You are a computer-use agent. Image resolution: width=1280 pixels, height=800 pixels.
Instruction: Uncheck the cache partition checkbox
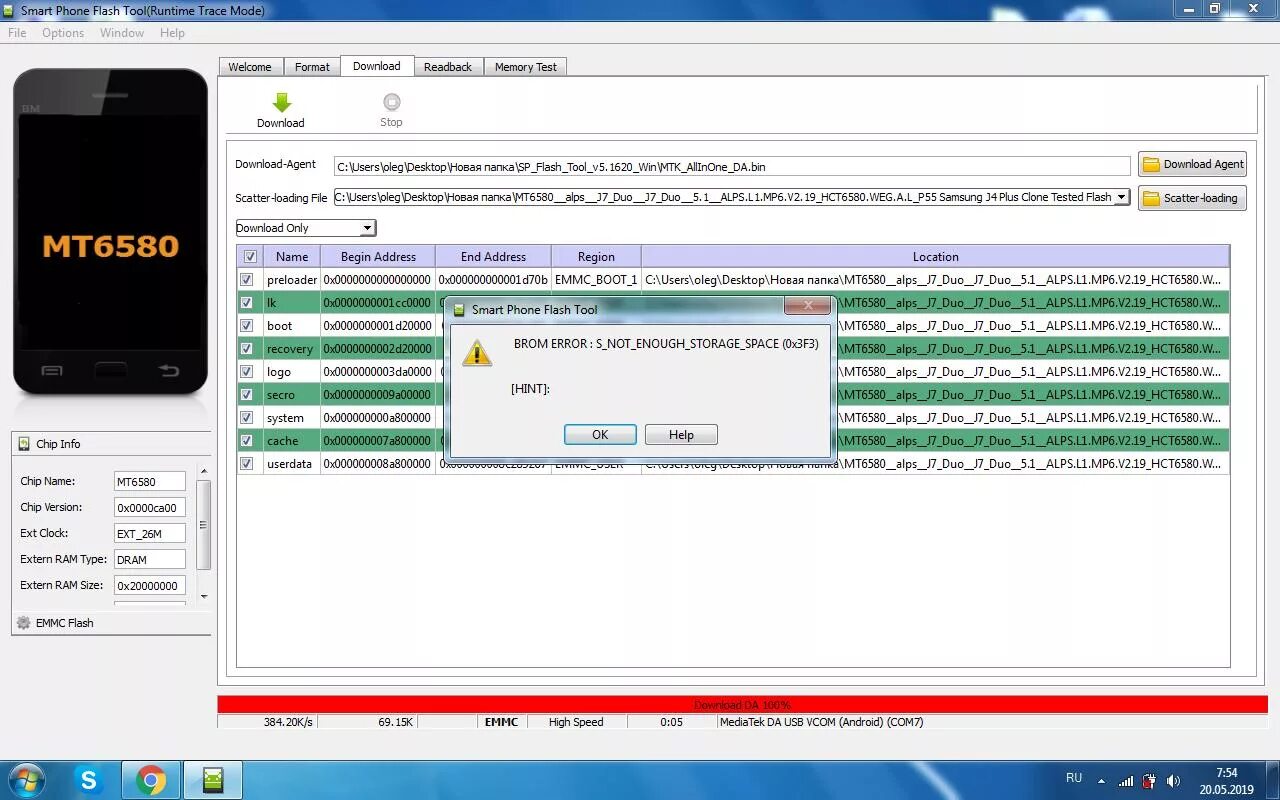click(247, 441)
